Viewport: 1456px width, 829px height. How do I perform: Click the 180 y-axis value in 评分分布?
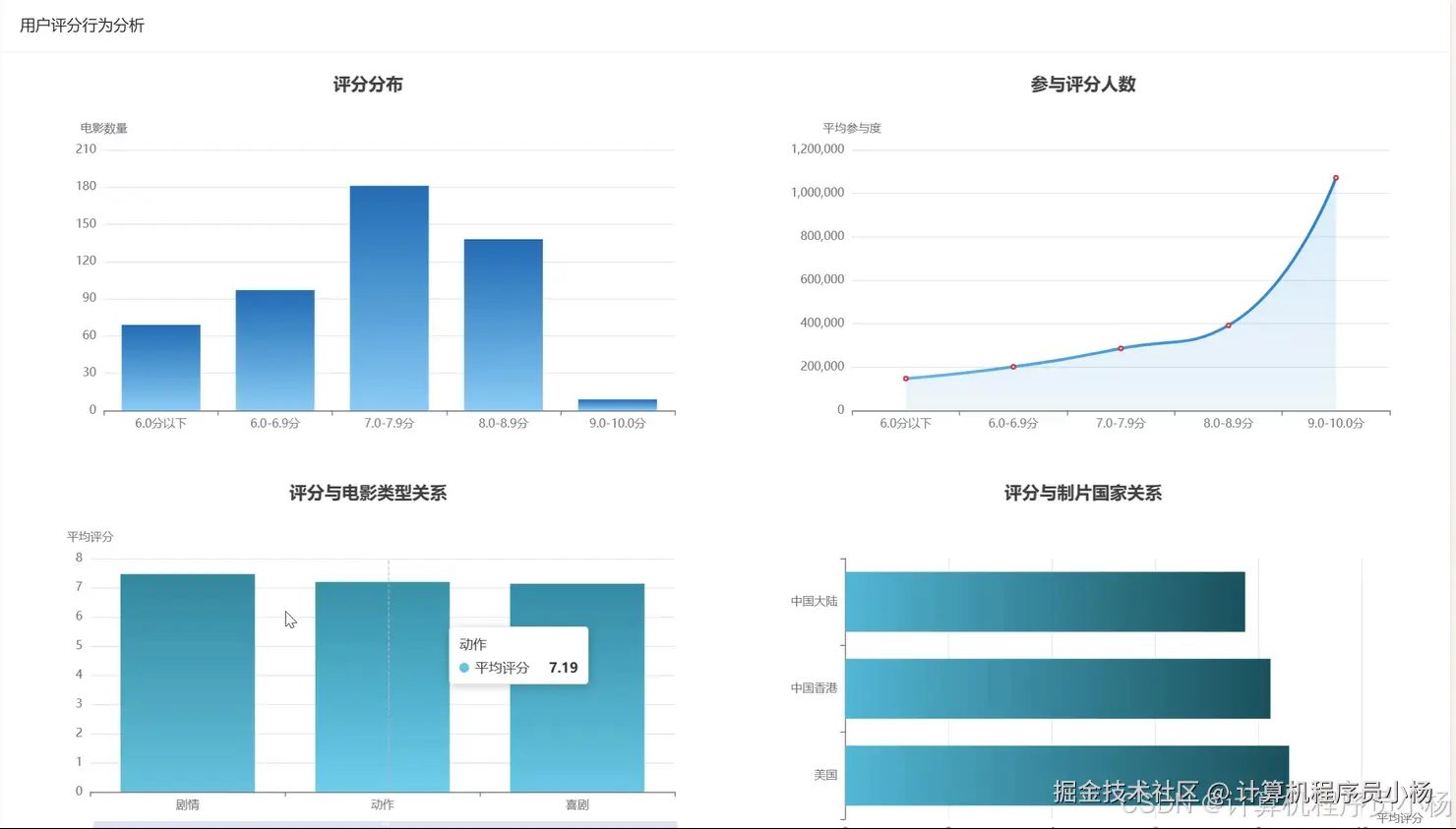[x=87, y=186]
